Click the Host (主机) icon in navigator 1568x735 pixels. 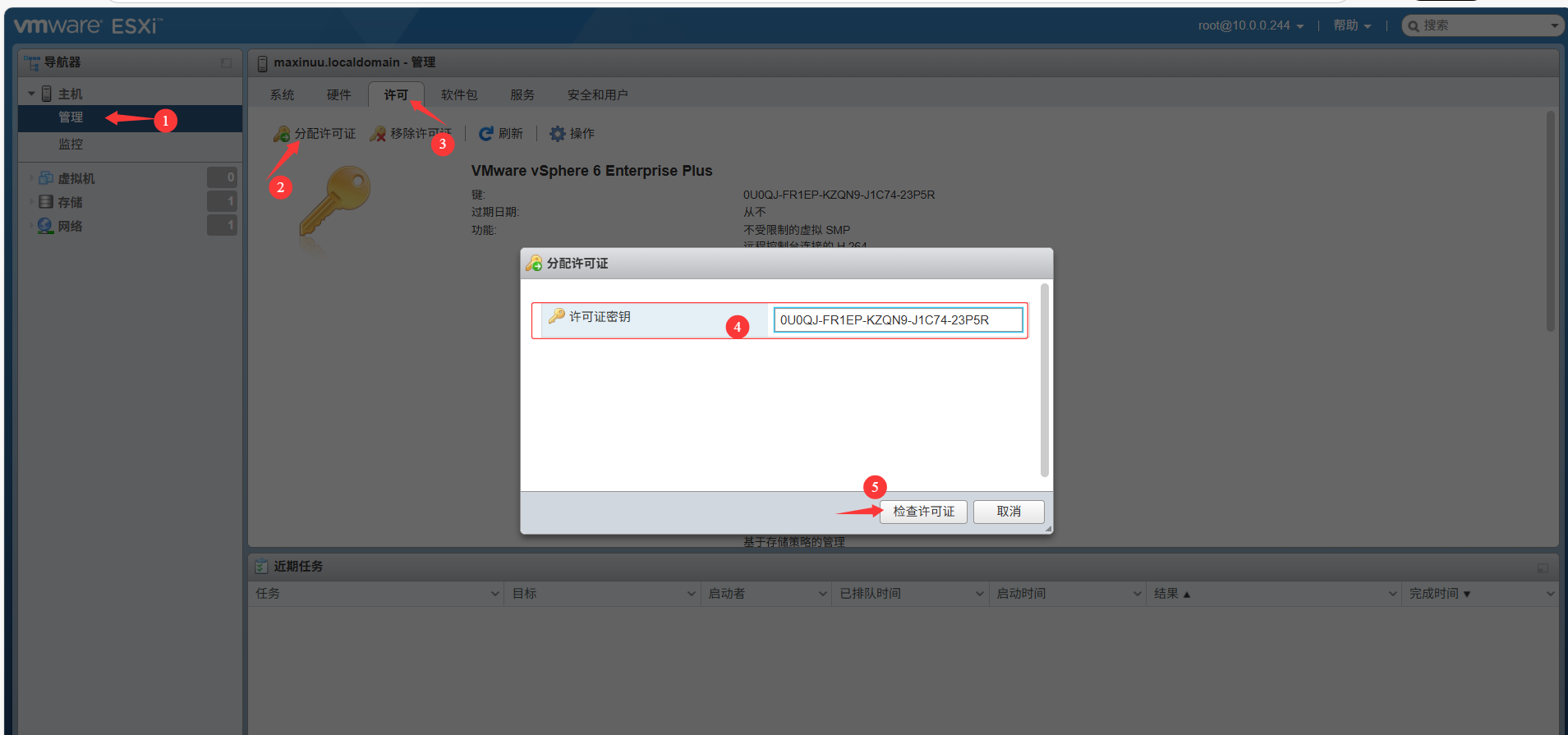click(47, 94)
